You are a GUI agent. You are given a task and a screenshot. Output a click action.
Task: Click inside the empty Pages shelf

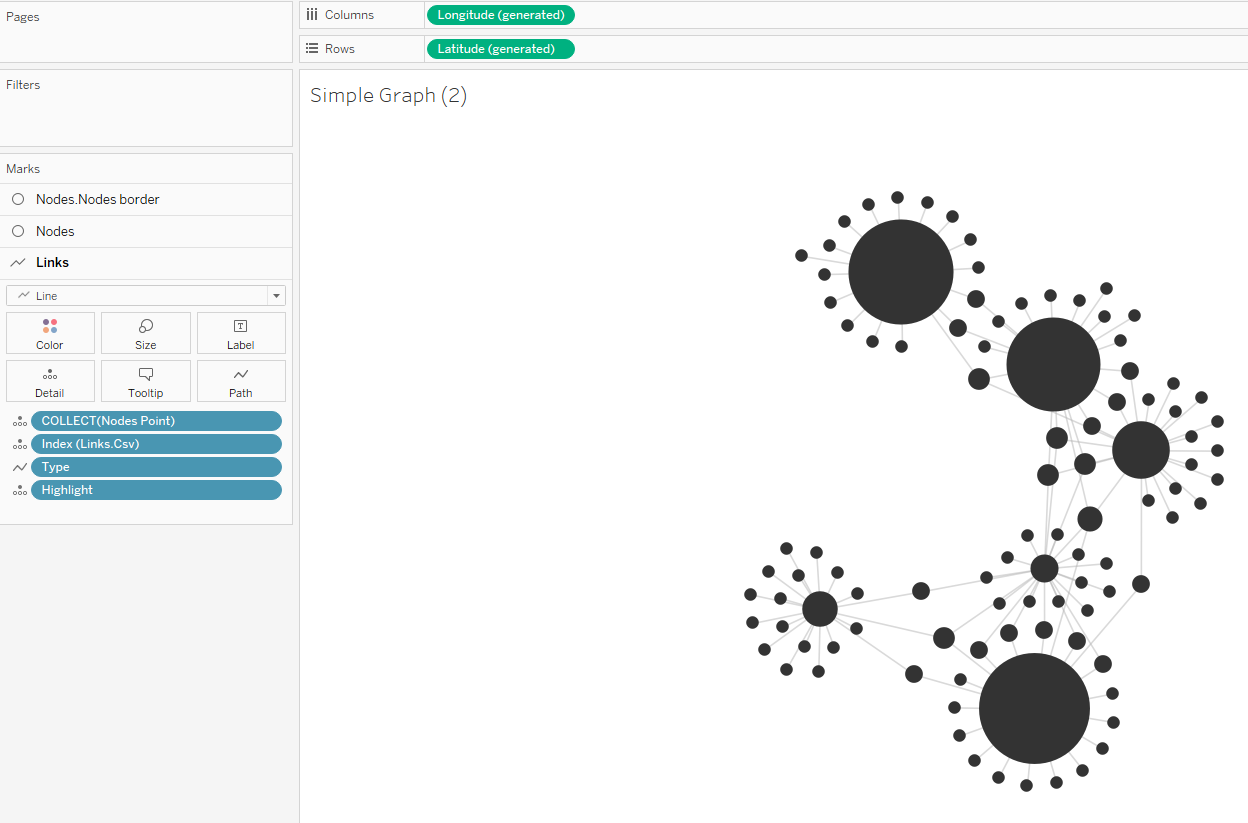[x=146, y=42]
